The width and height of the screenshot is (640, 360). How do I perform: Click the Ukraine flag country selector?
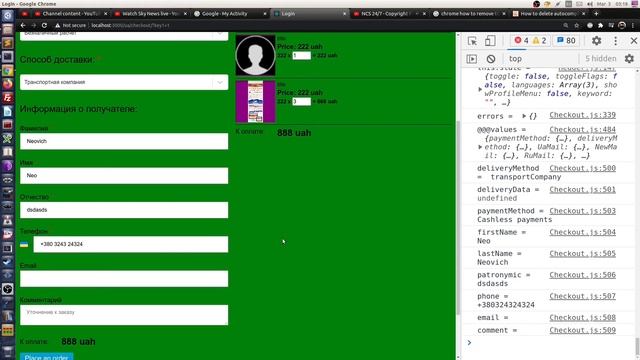click(24, 244)
